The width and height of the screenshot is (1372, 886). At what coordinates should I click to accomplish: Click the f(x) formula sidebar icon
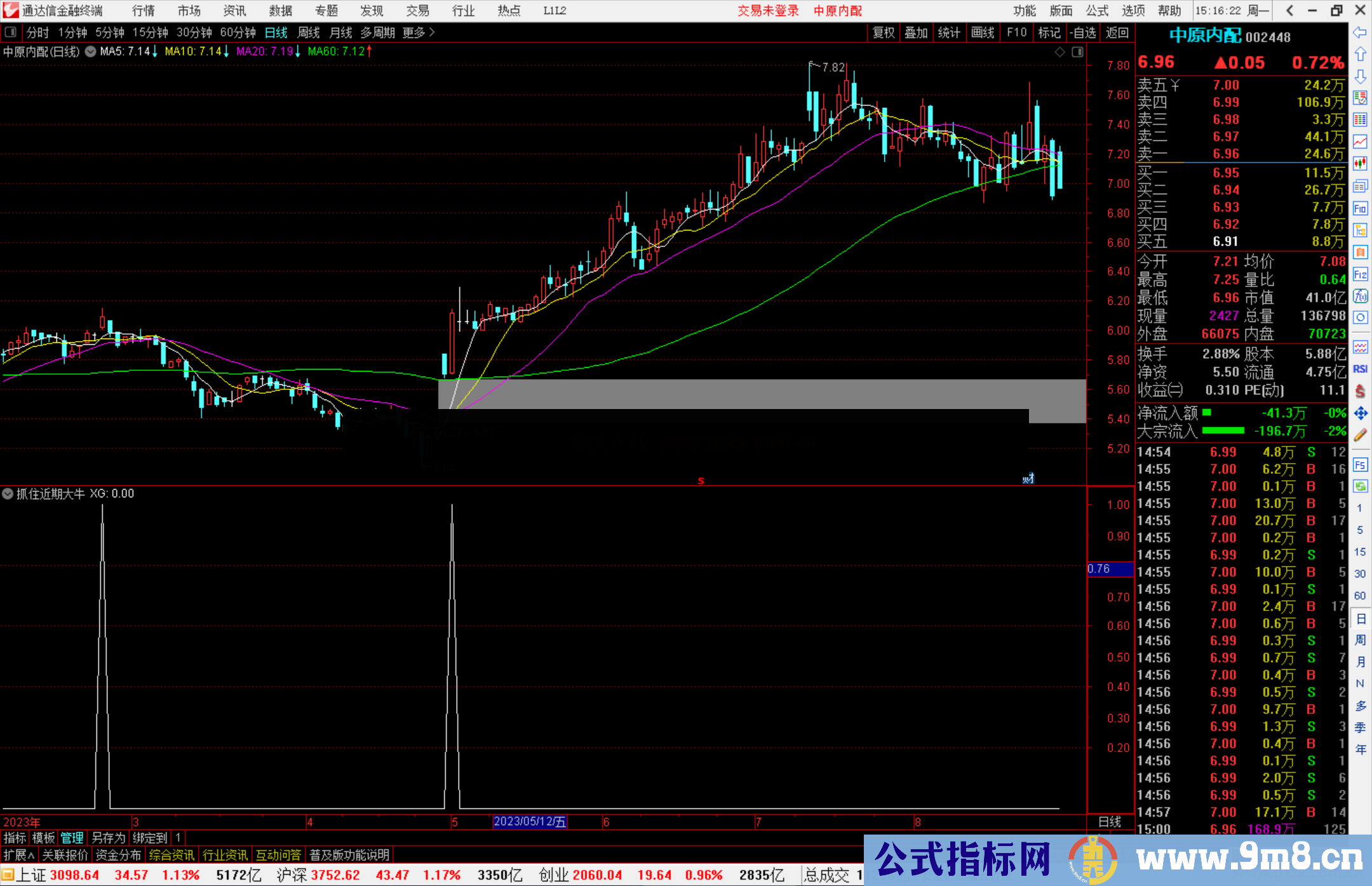pyautogui.click(x=1360, y=296)
